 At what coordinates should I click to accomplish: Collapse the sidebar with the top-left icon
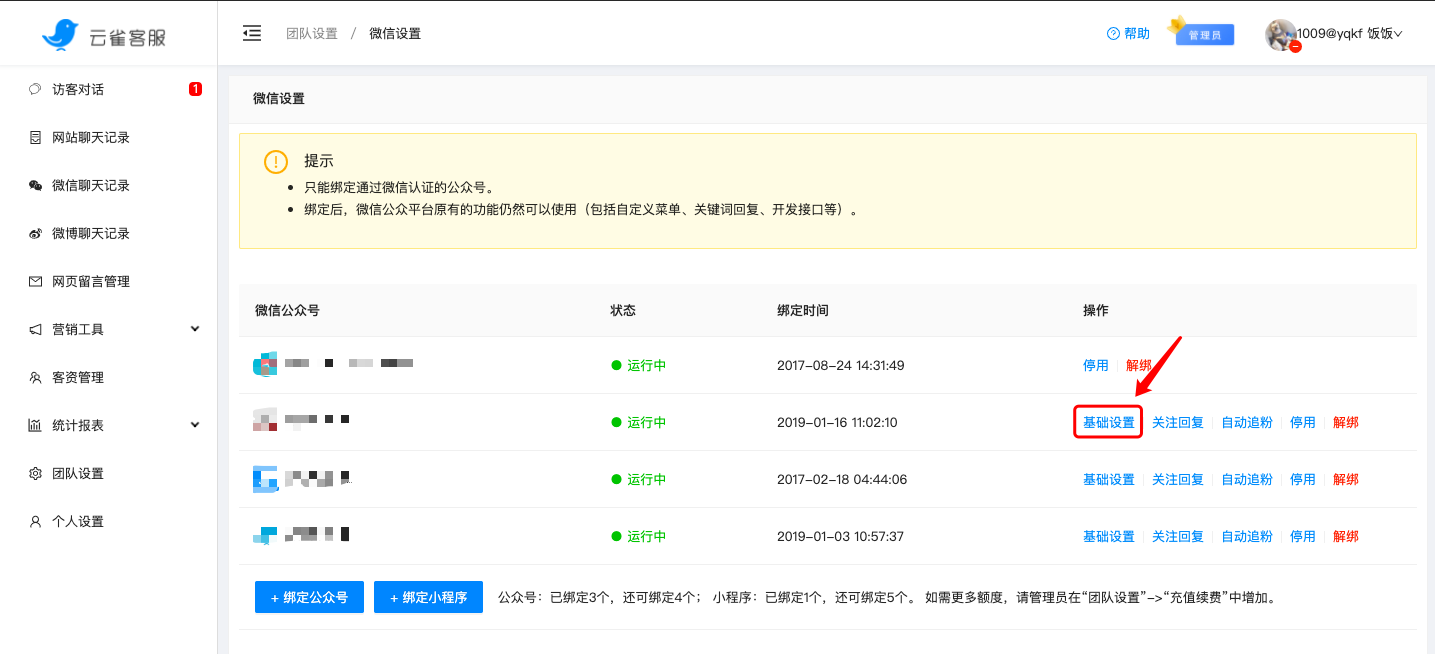click(251, 32)
